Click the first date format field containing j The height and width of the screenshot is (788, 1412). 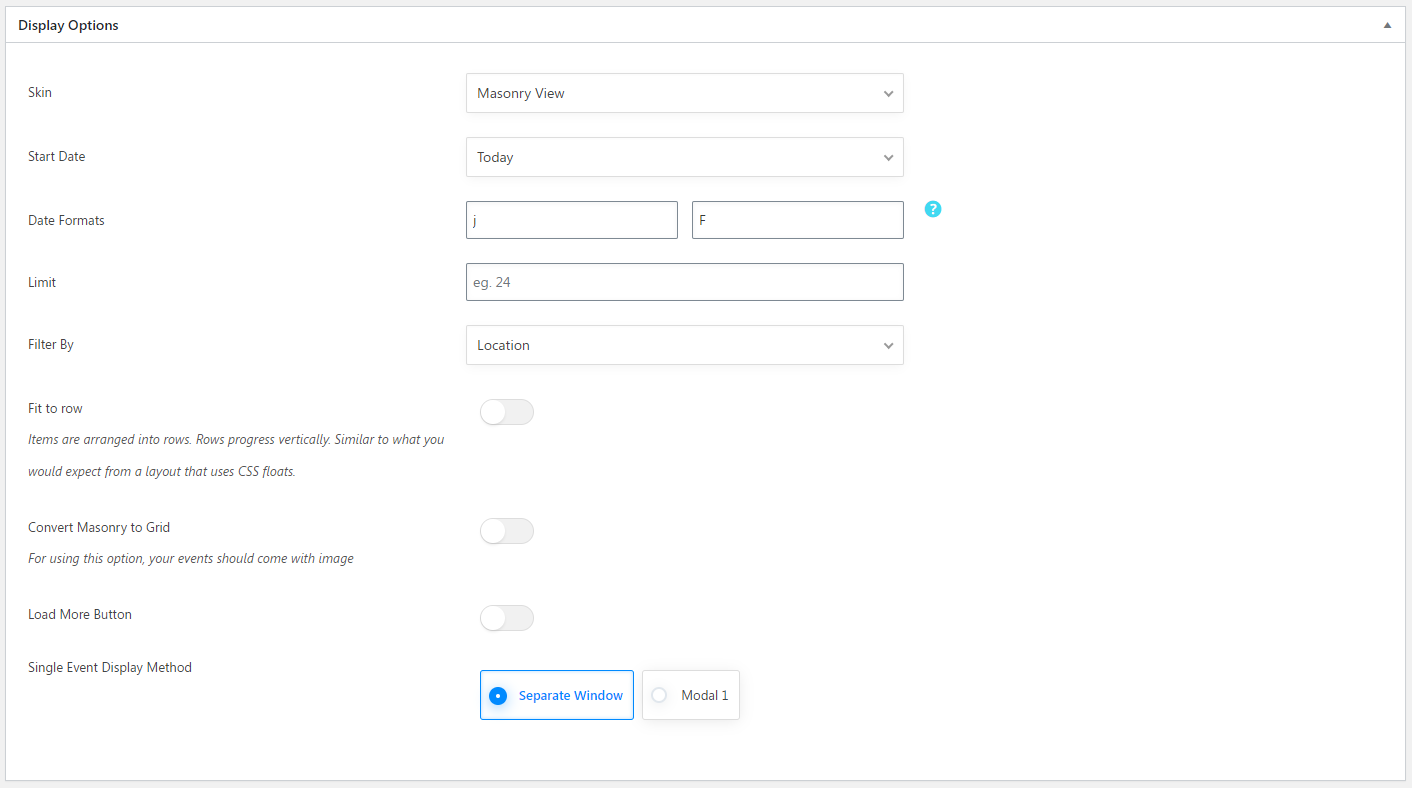coord(572,220)
